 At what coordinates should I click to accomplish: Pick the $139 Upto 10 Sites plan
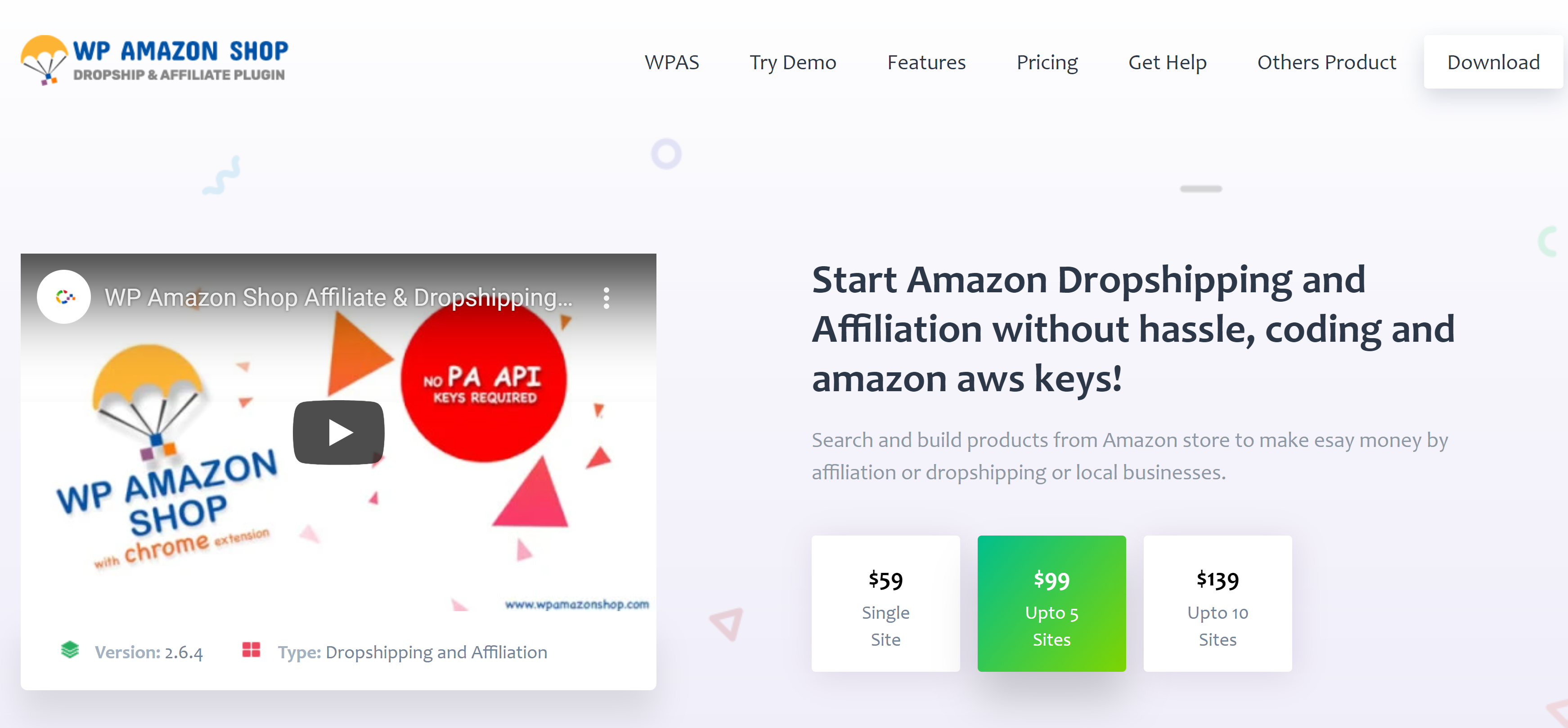click(x=1218, y=603)
